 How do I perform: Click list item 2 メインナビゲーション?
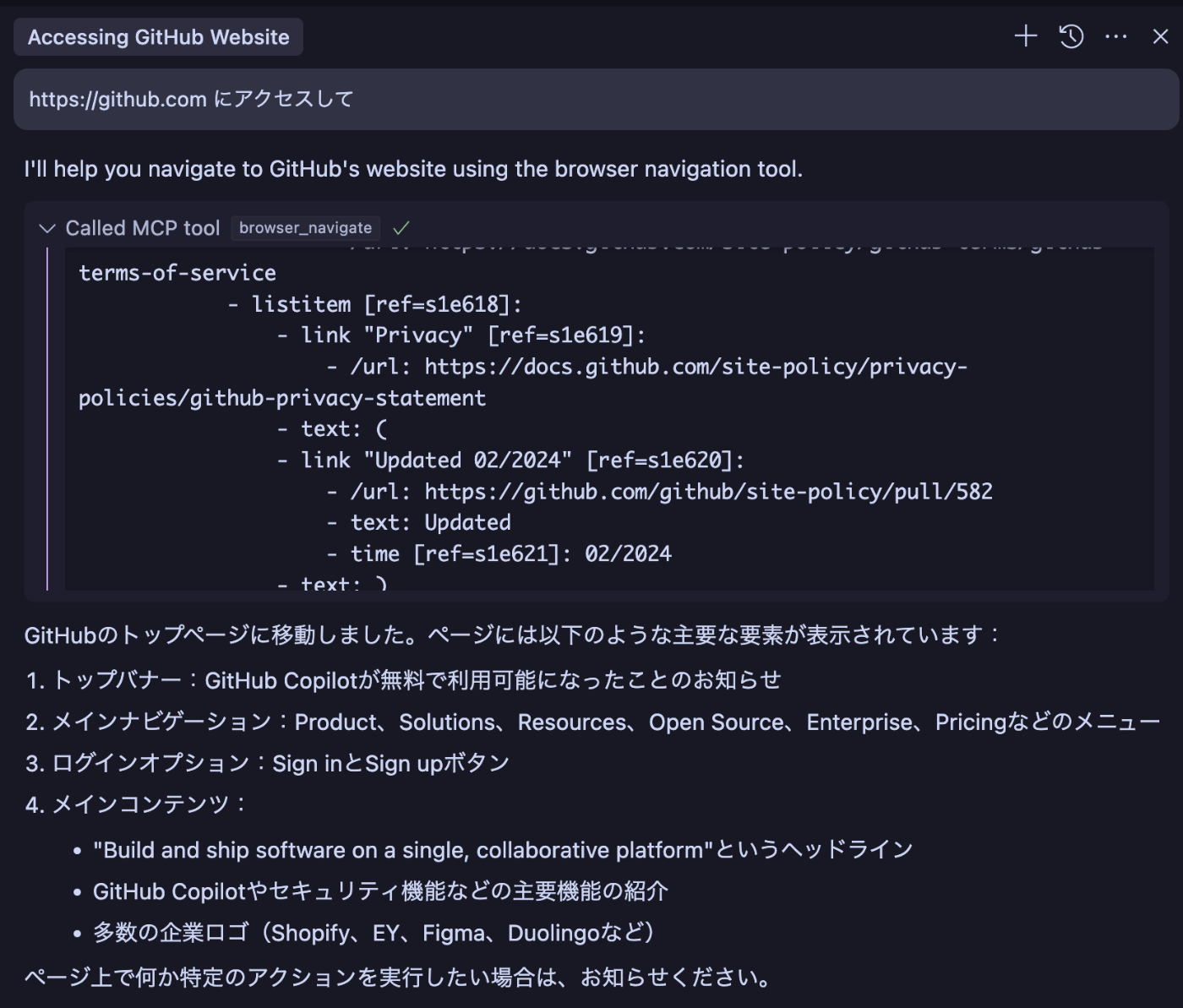(x=593, y=722)
